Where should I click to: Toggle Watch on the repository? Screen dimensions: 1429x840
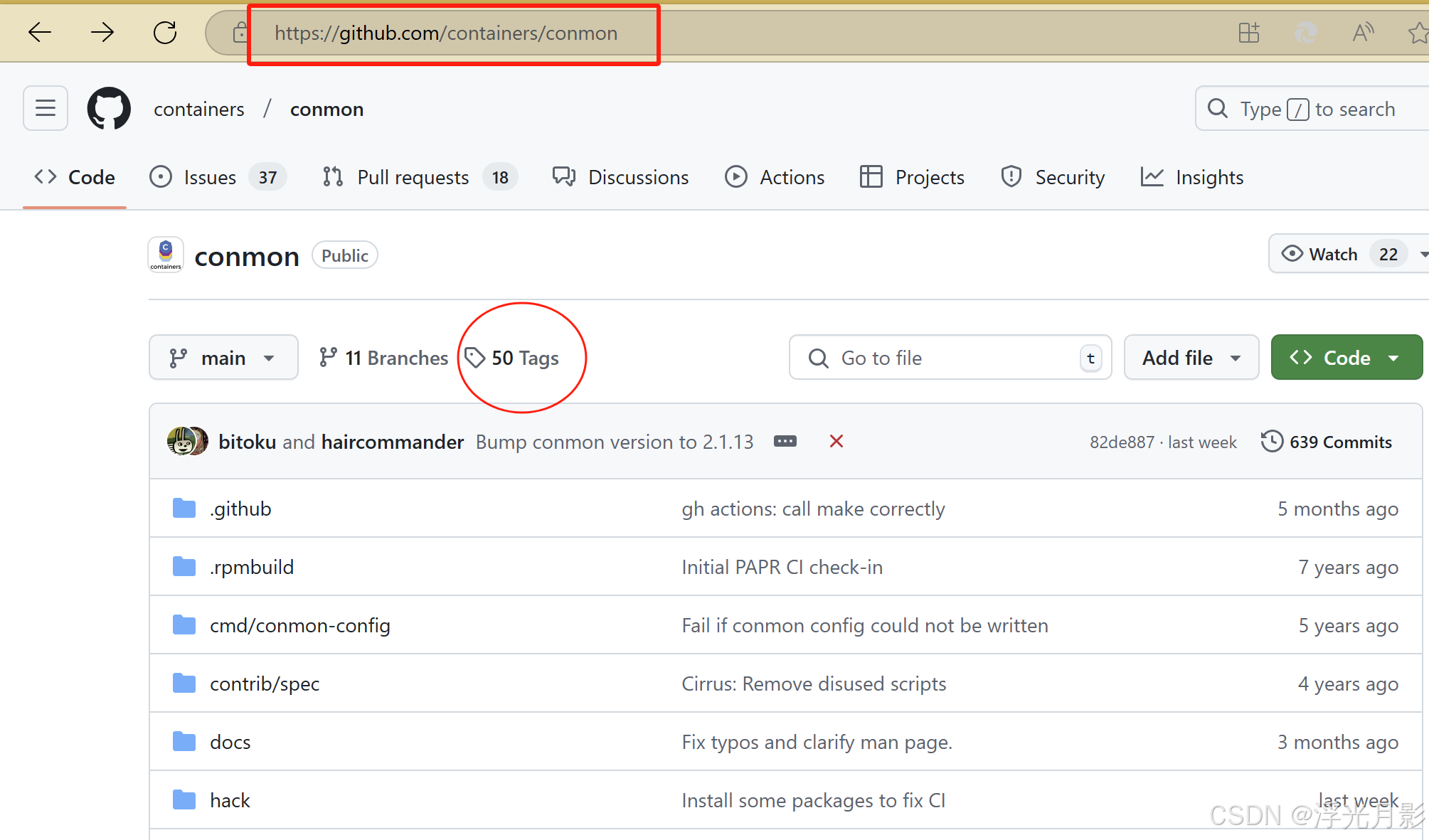pyautogui.click(x=1322, y=255)
